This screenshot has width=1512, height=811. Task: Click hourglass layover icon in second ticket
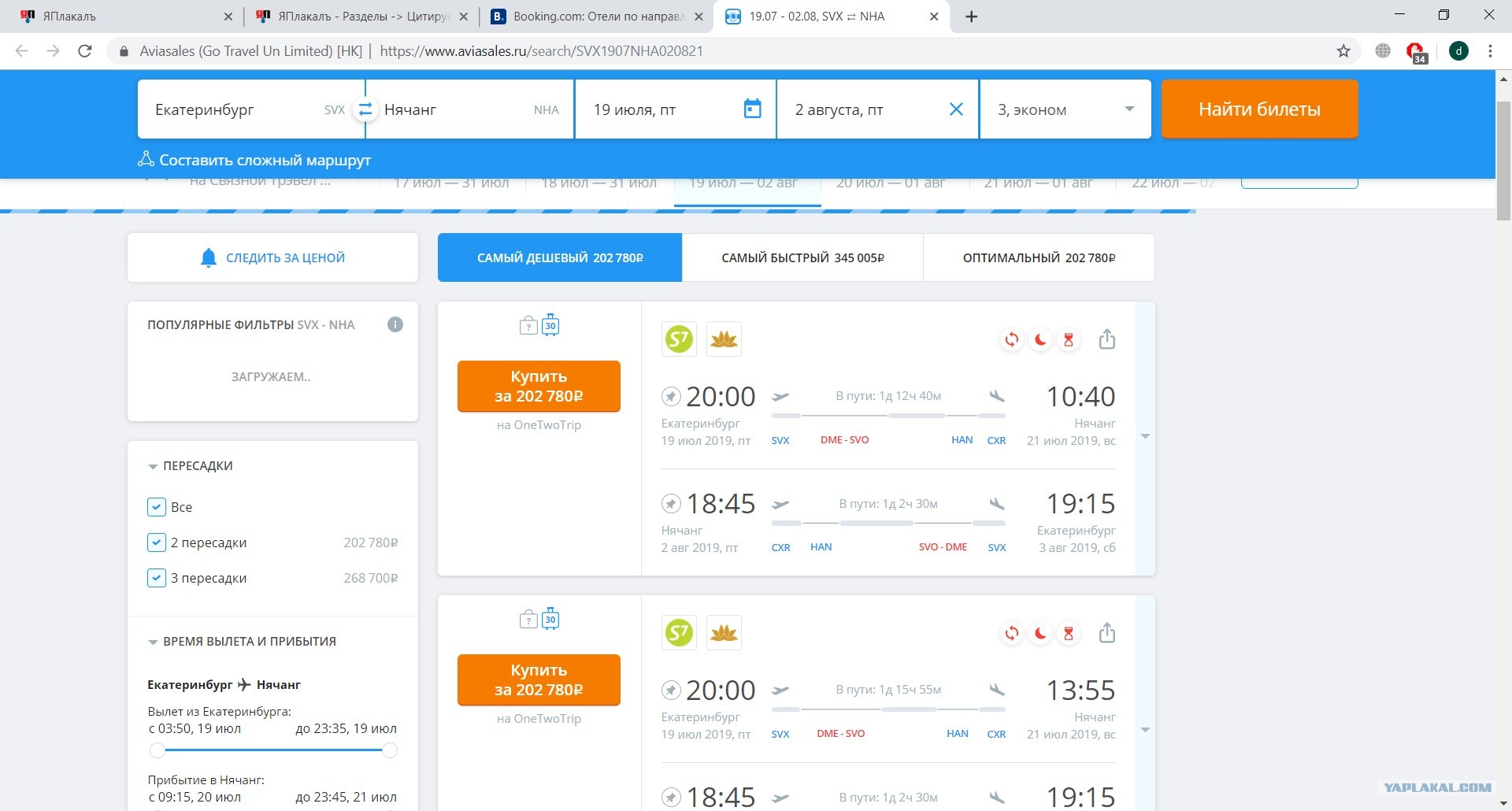(x=1069, y=633)
